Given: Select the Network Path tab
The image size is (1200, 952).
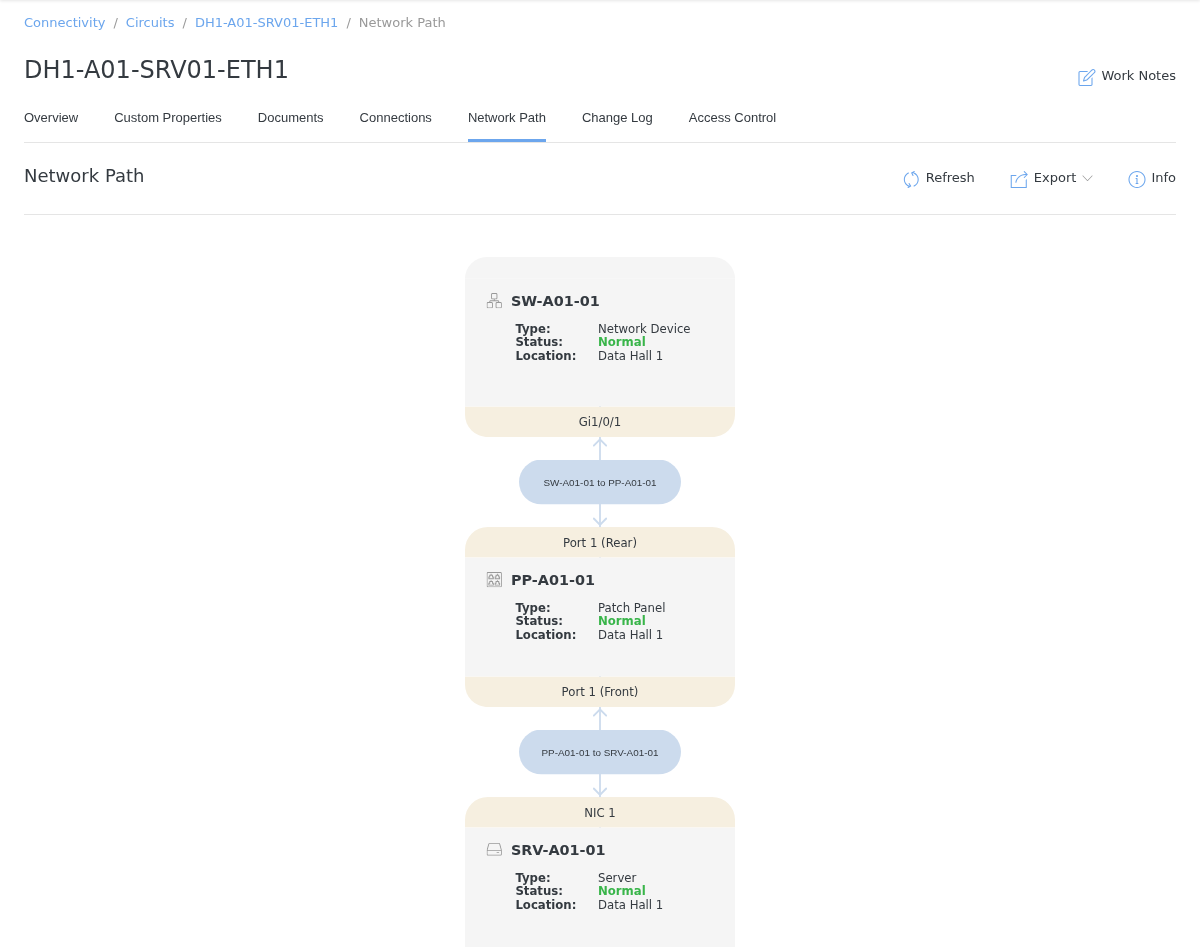Looking at the screenshot, I should tap(507, 118).
